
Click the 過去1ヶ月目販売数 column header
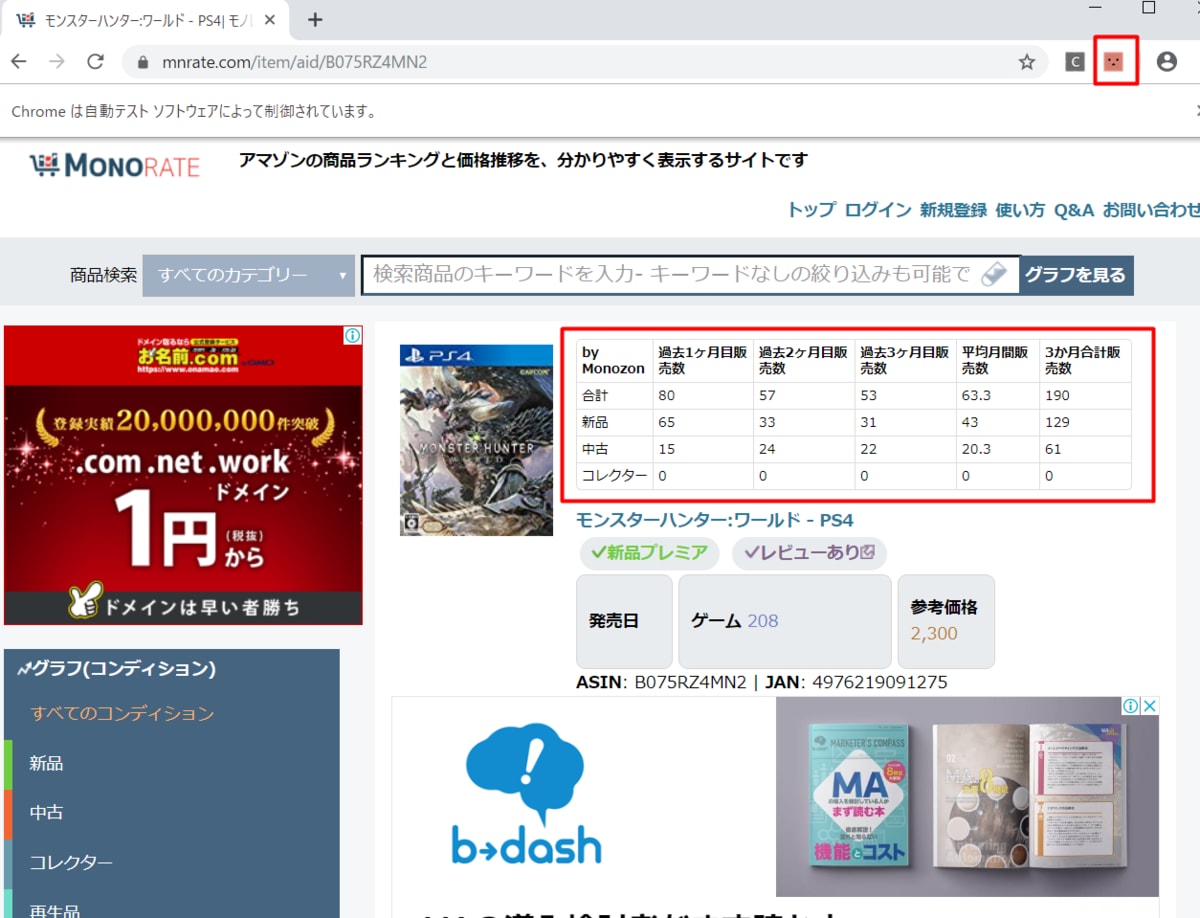click(x=703, y=361)
